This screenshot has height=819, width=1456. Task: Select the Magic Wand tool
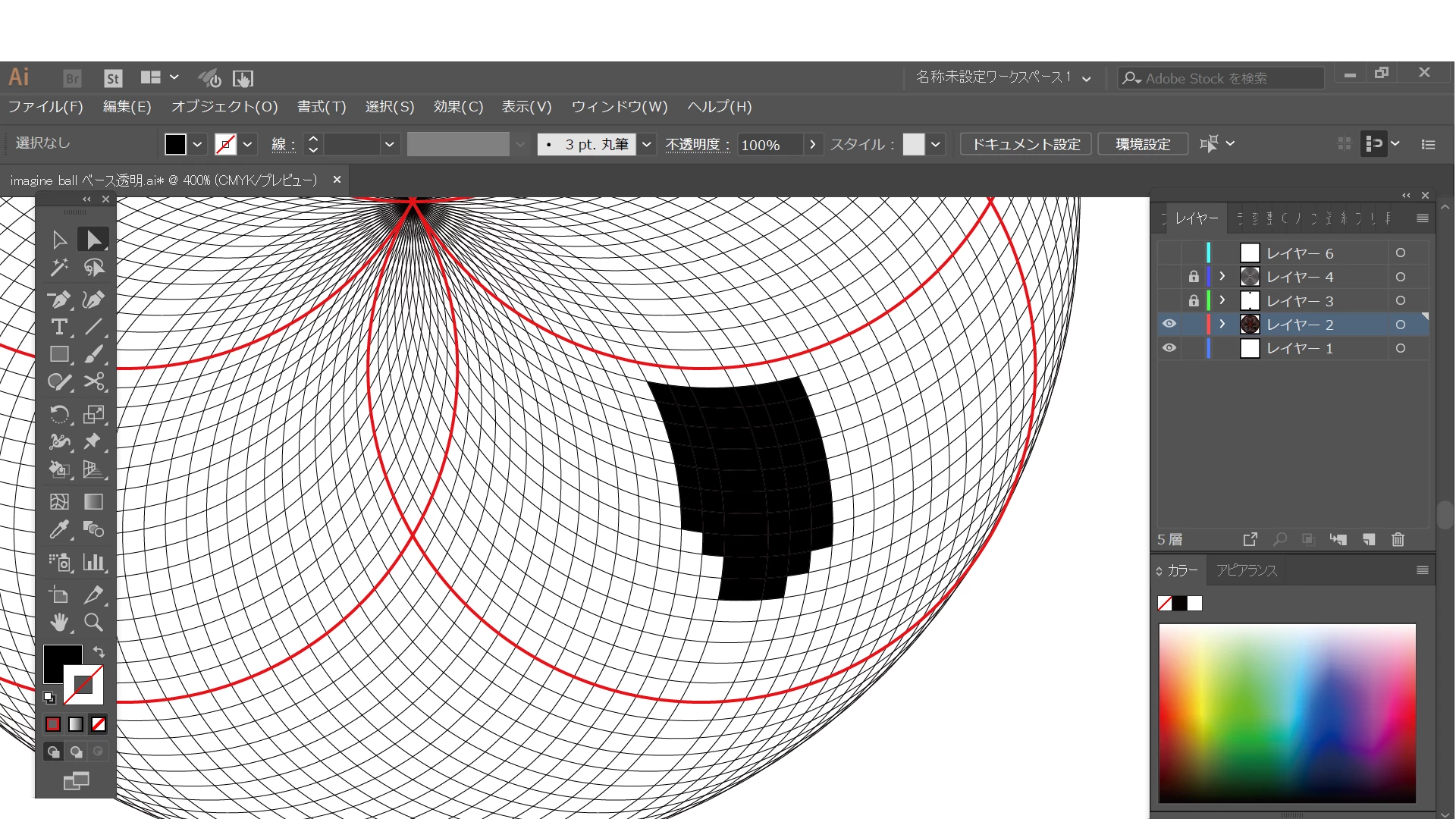(x=59, y=268)
